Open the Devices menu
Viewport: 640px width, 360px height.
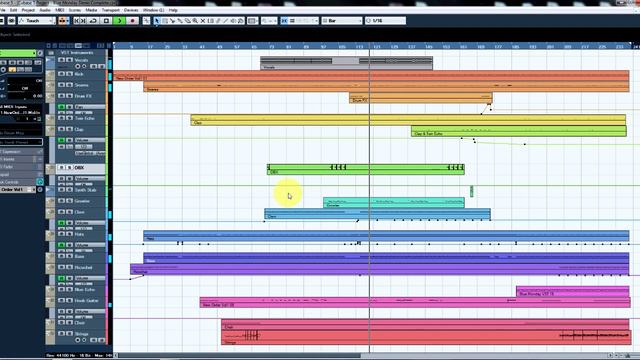pyautogui.click(x=131, y=10)
